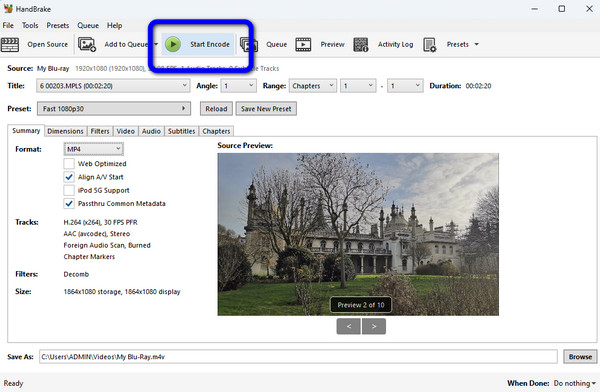Click the Reload button
This screenshot has width=600, height=392.
(x=216, y=109)
